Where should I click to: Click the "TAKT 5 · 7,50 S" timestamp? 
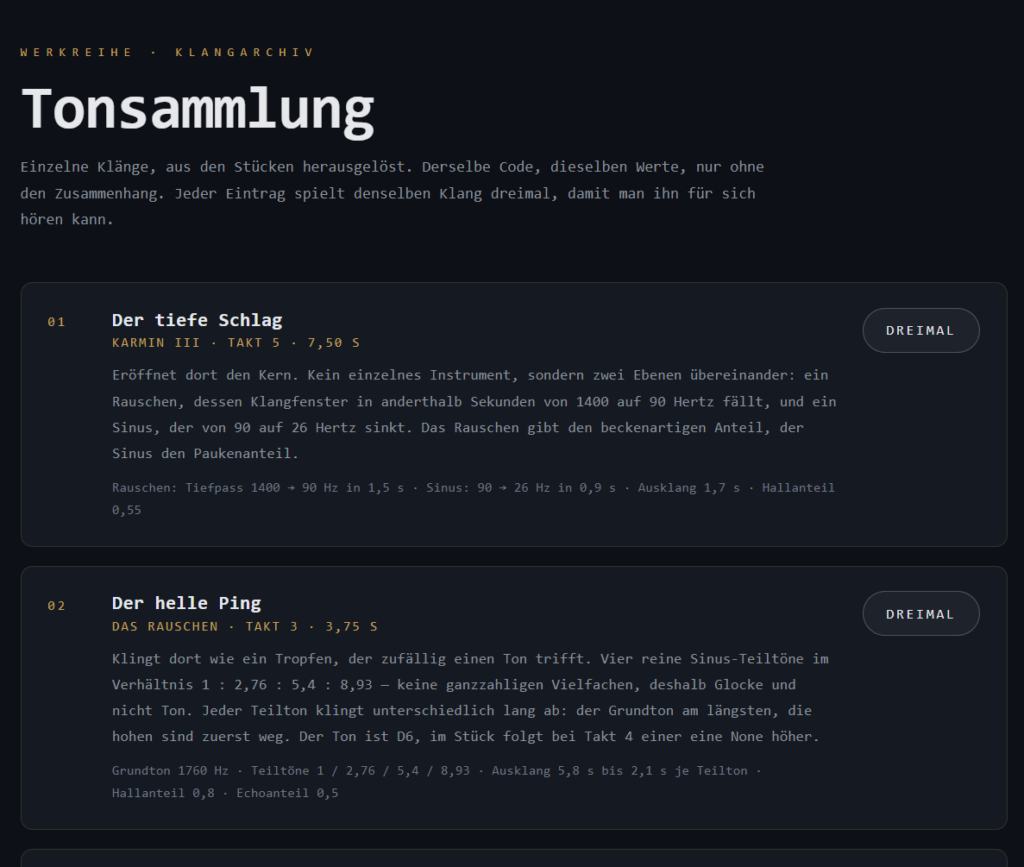coord(293,343)
